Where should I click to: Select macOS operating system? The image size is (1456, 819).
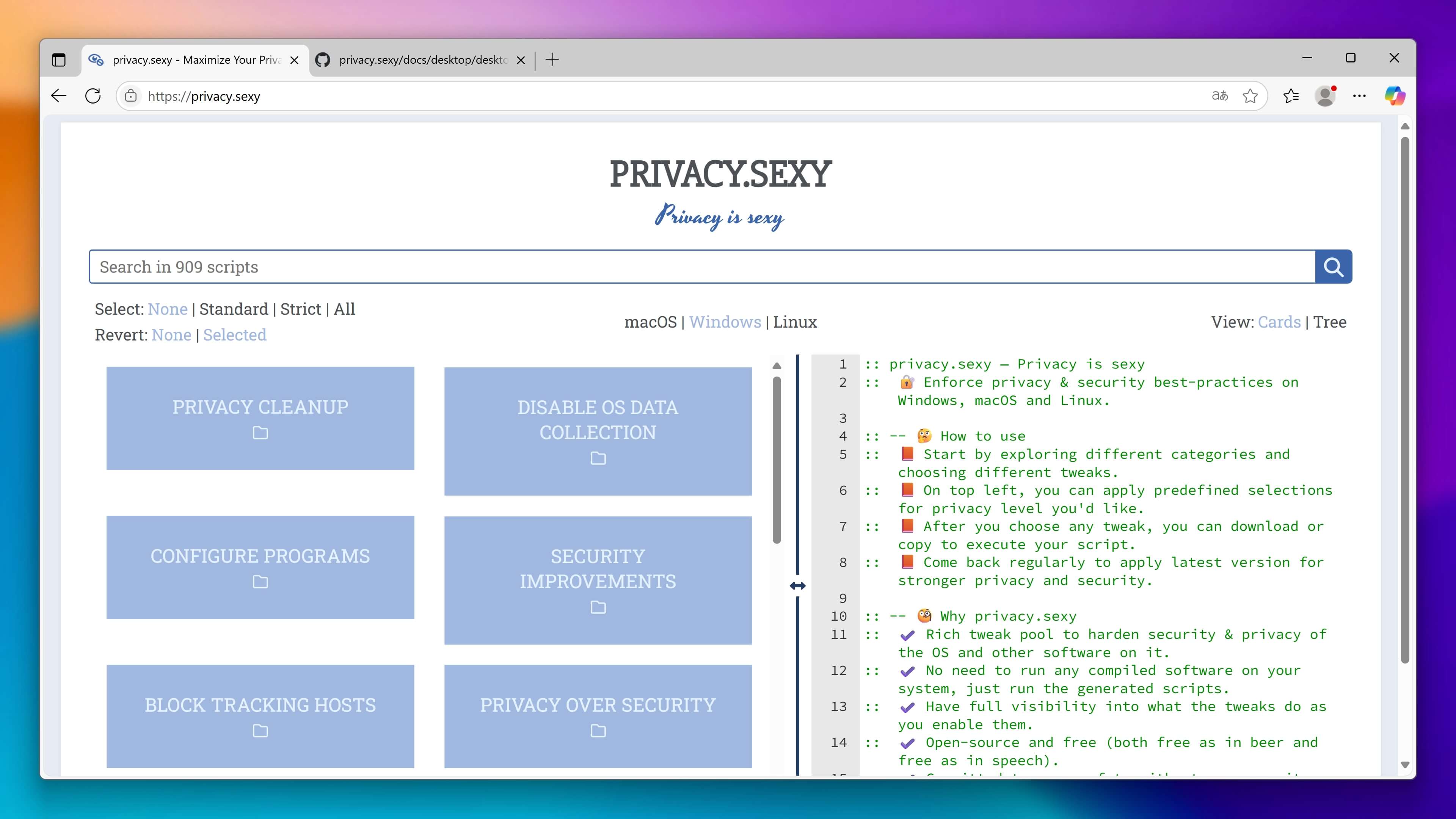(650, 322)
